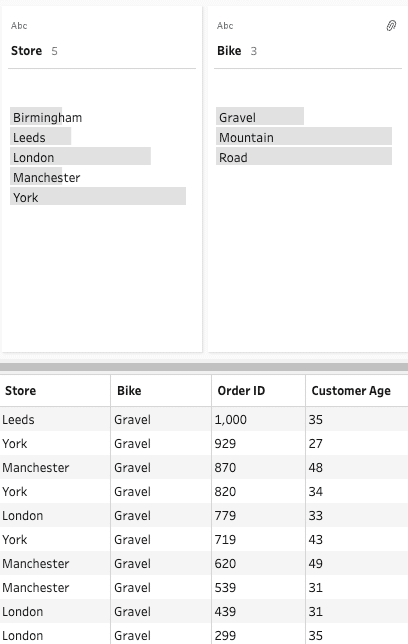The image size is (408, 644).
Task: Click the Abc data type icon for Bike
Action: tap(225, 26)
